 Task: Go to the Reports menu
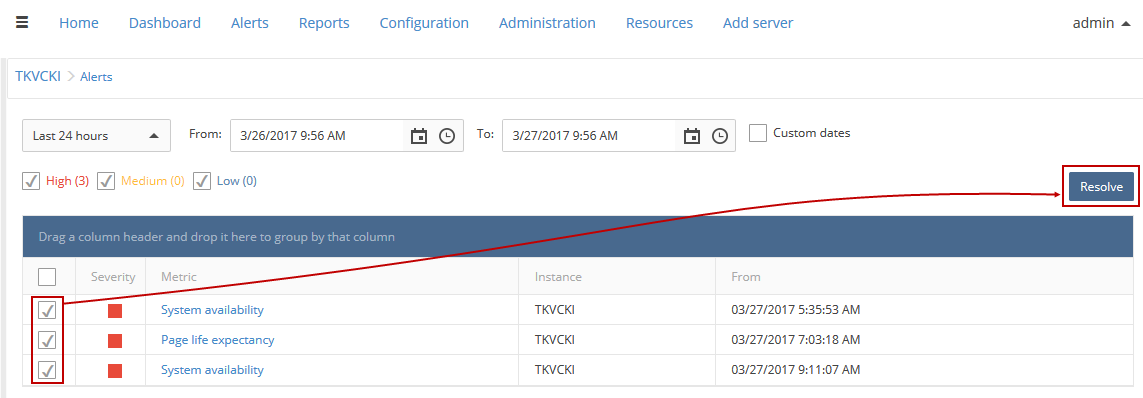coord(324,23)
